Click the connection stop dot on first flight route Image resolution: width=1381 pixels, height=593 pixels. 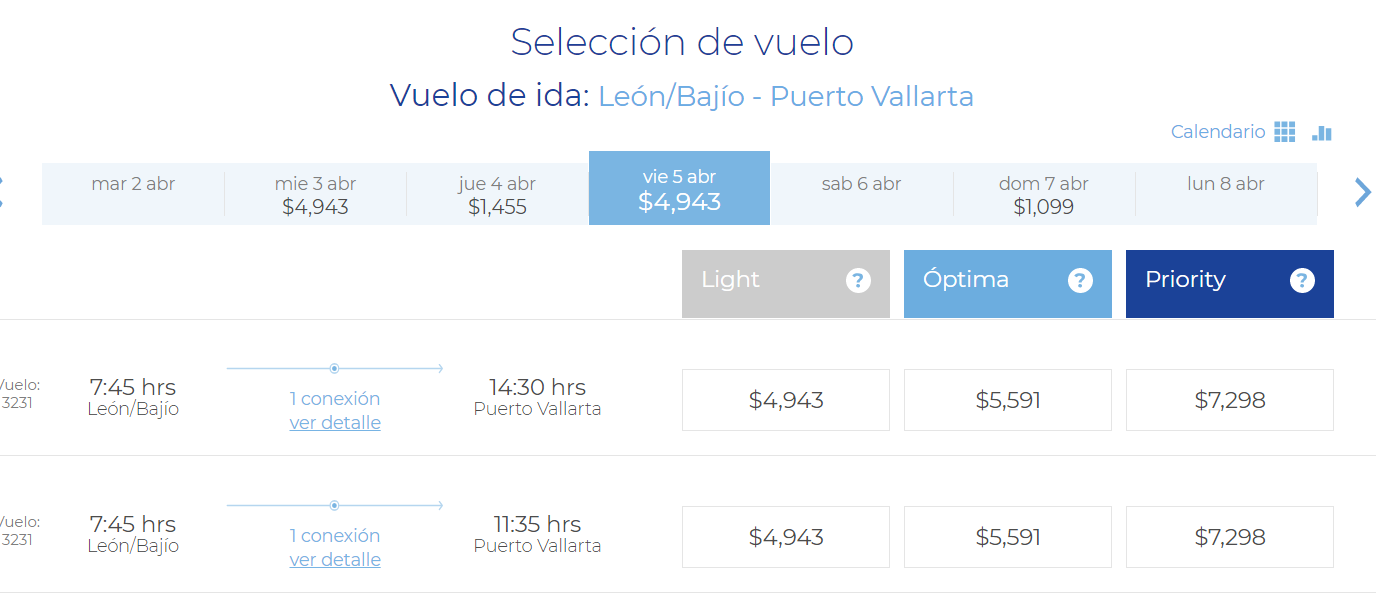pos(335,368)
